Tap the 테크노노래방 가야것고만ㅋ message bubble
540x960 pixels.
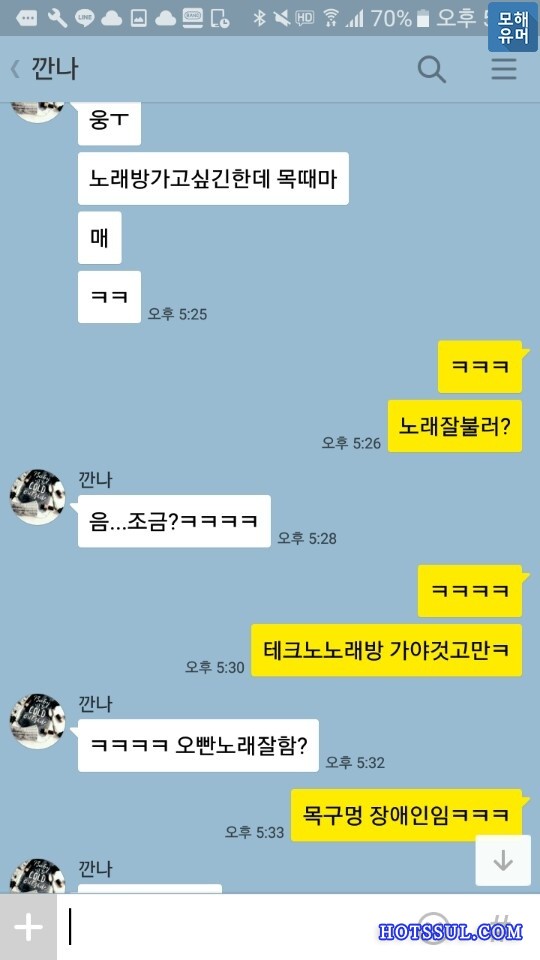pos(387,650)
